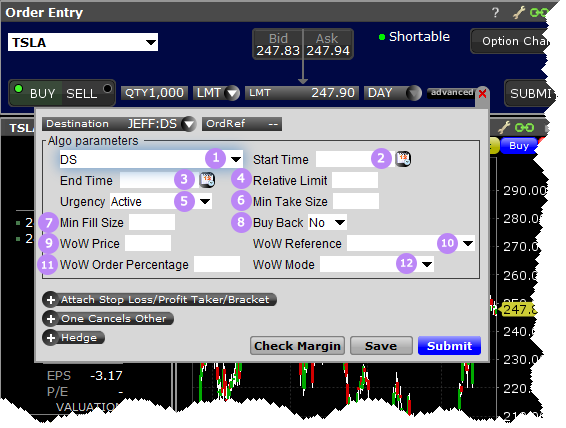Select SELL side toggle
The image size is (566, 428).
coord(88,93)
